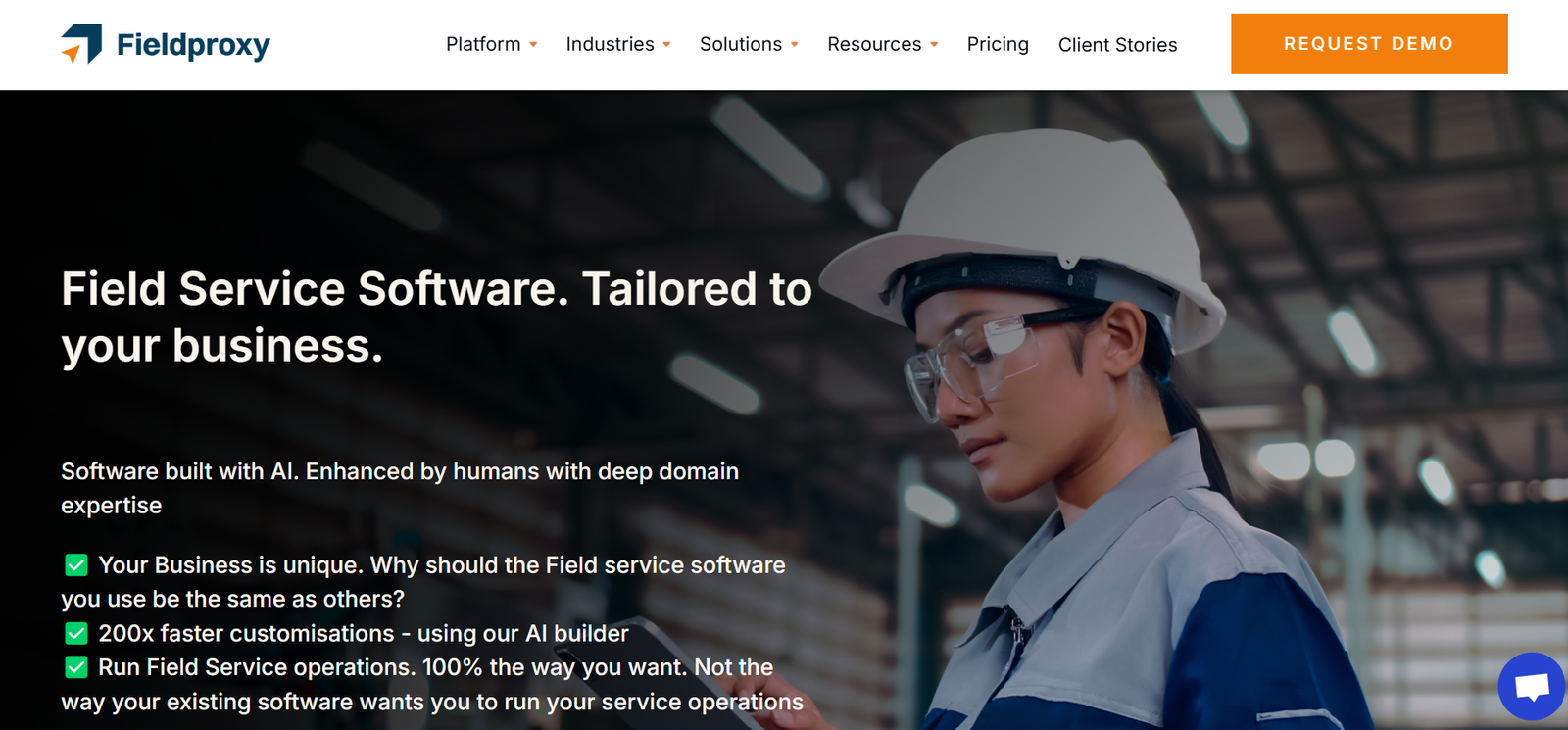Screen dimensions: 1568x730
Task: Expand the Industries dropdown arrow
Action: pyautogui.click(x=667, y=45)
